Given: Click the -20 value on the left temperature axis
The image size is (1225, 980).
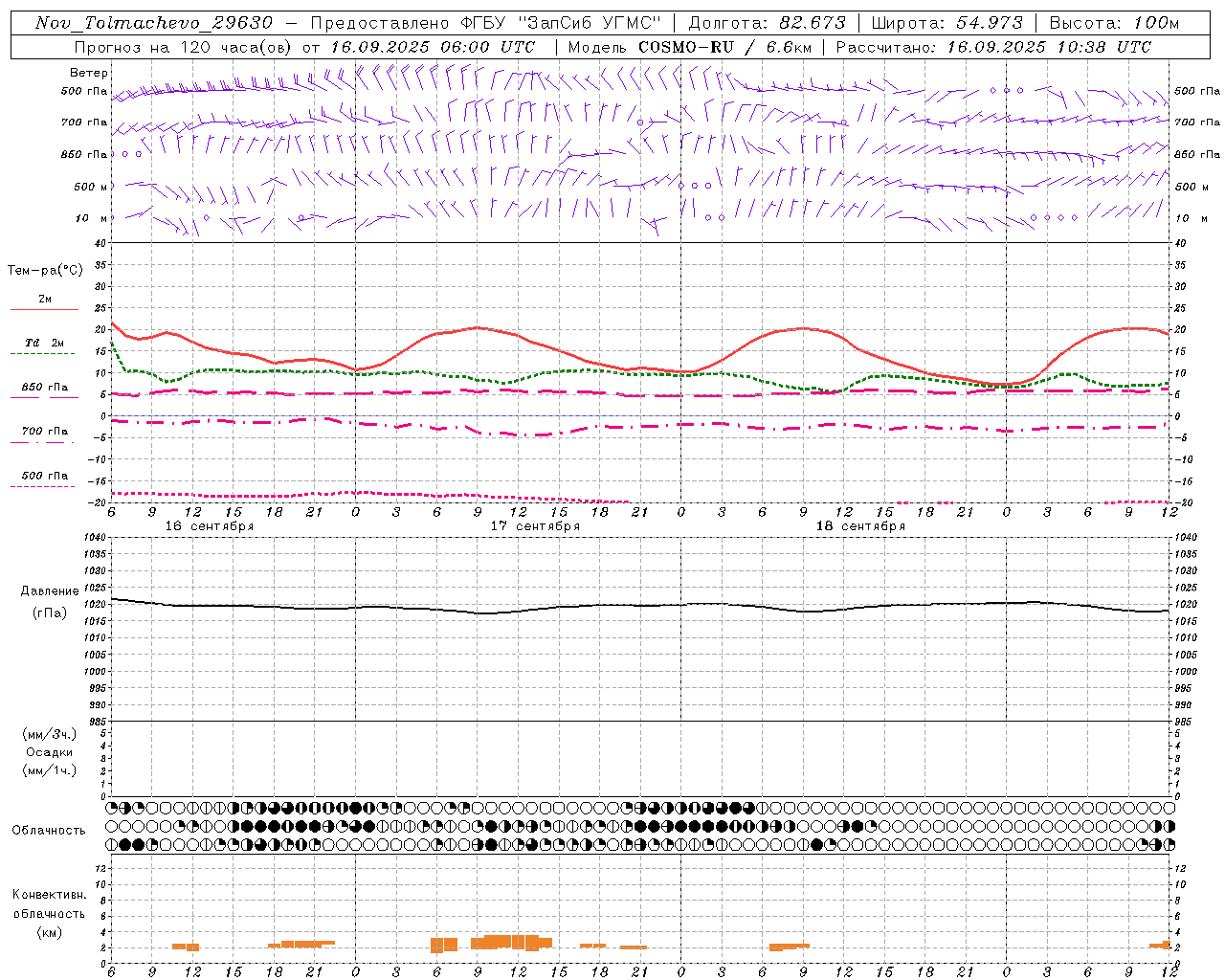Looking at the screenshot, I should click(x=98, y=502).
